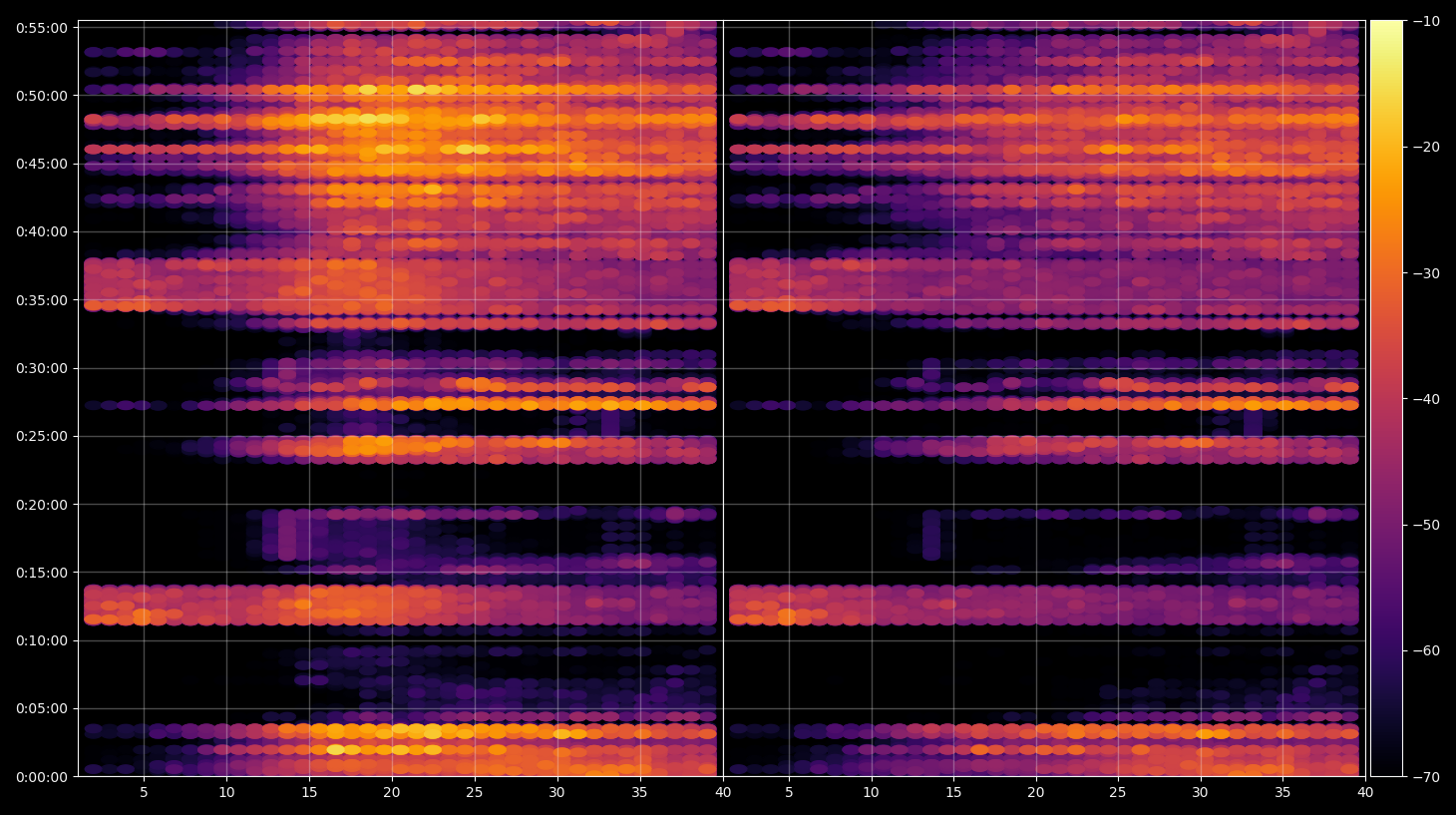This screenshot has height=815, width=1456.
Task: Click x-axis label 5 under the left heatmap
Action: click(144, 793)
